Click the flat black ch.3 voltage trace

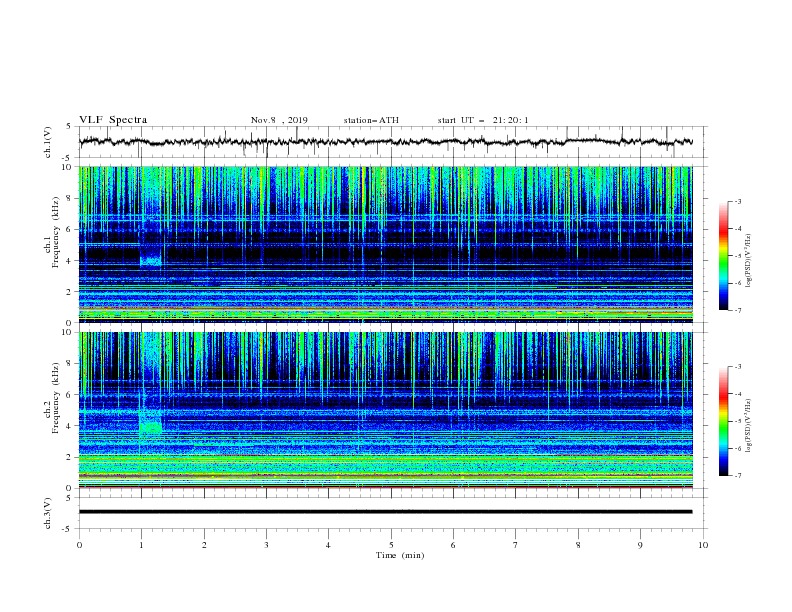tap(385, 512)
